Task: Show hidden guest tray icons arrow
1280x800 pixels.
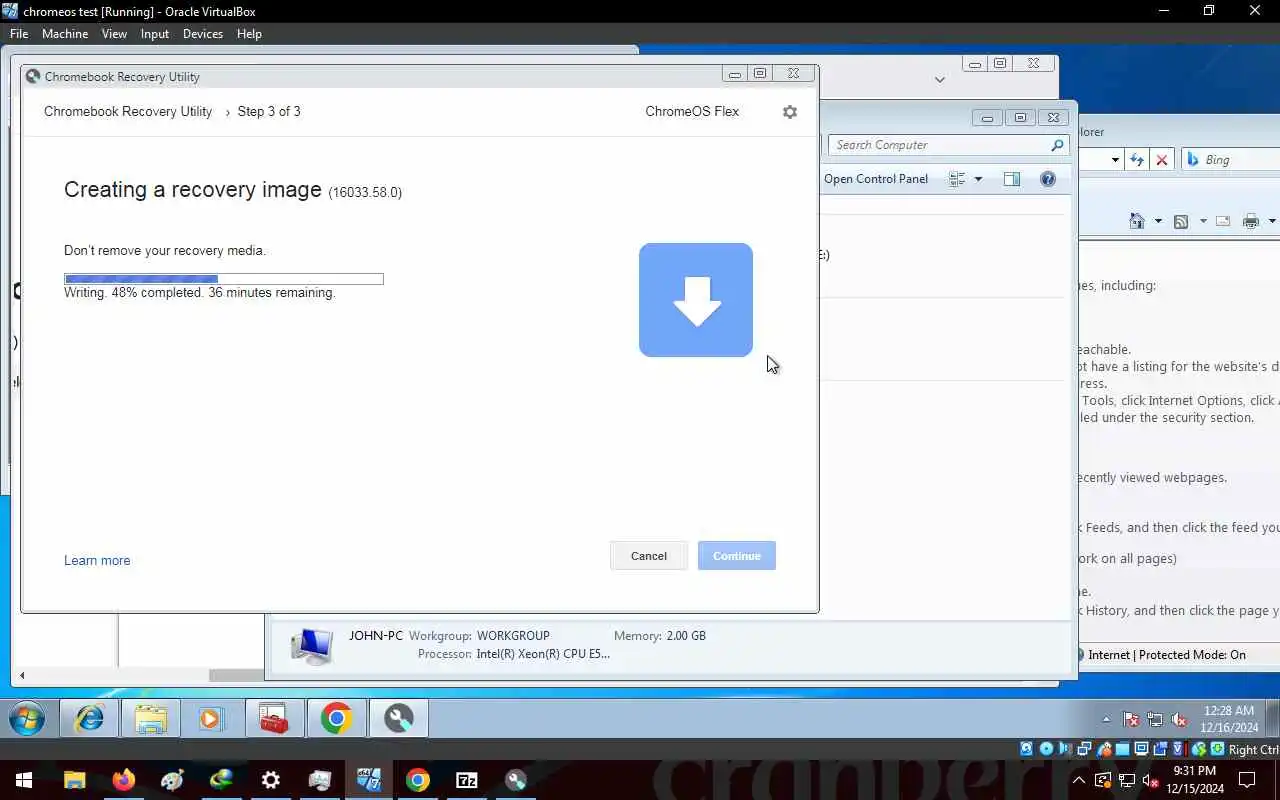Action: (1106, 719)
